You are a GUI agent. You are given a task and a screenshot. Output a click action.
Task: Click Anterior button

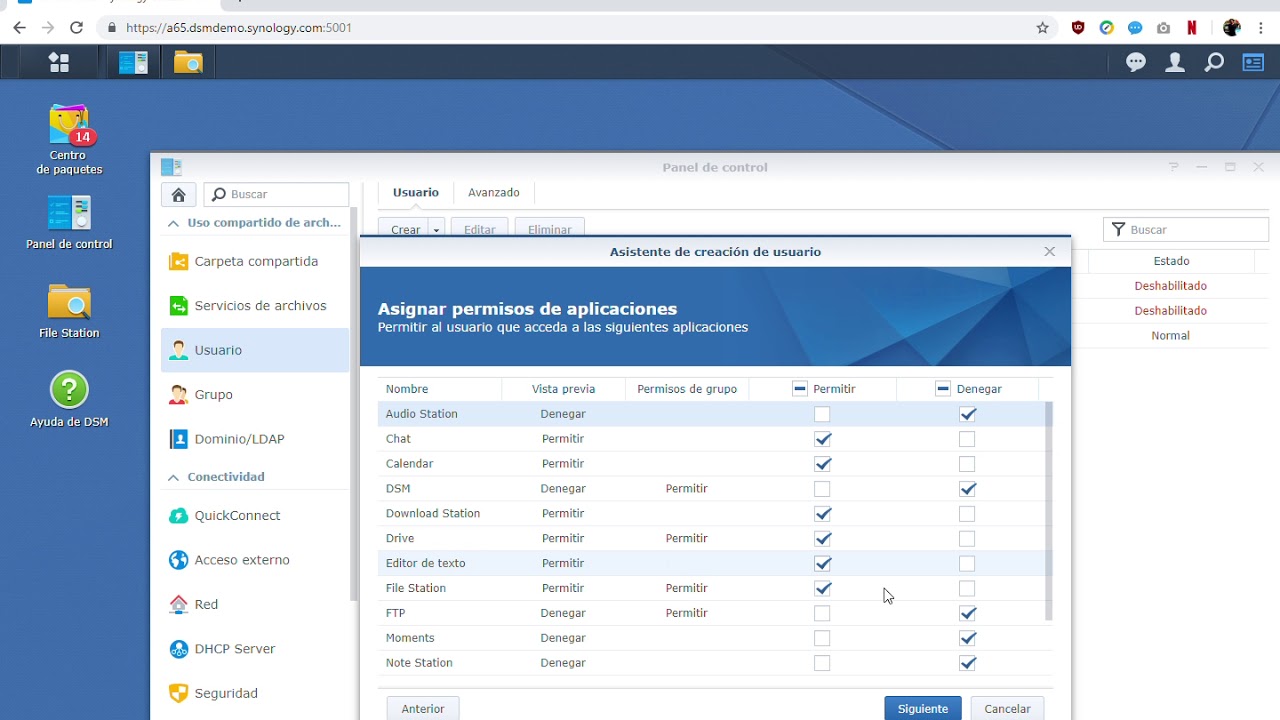pyautogui.click(x=423, y=708)
